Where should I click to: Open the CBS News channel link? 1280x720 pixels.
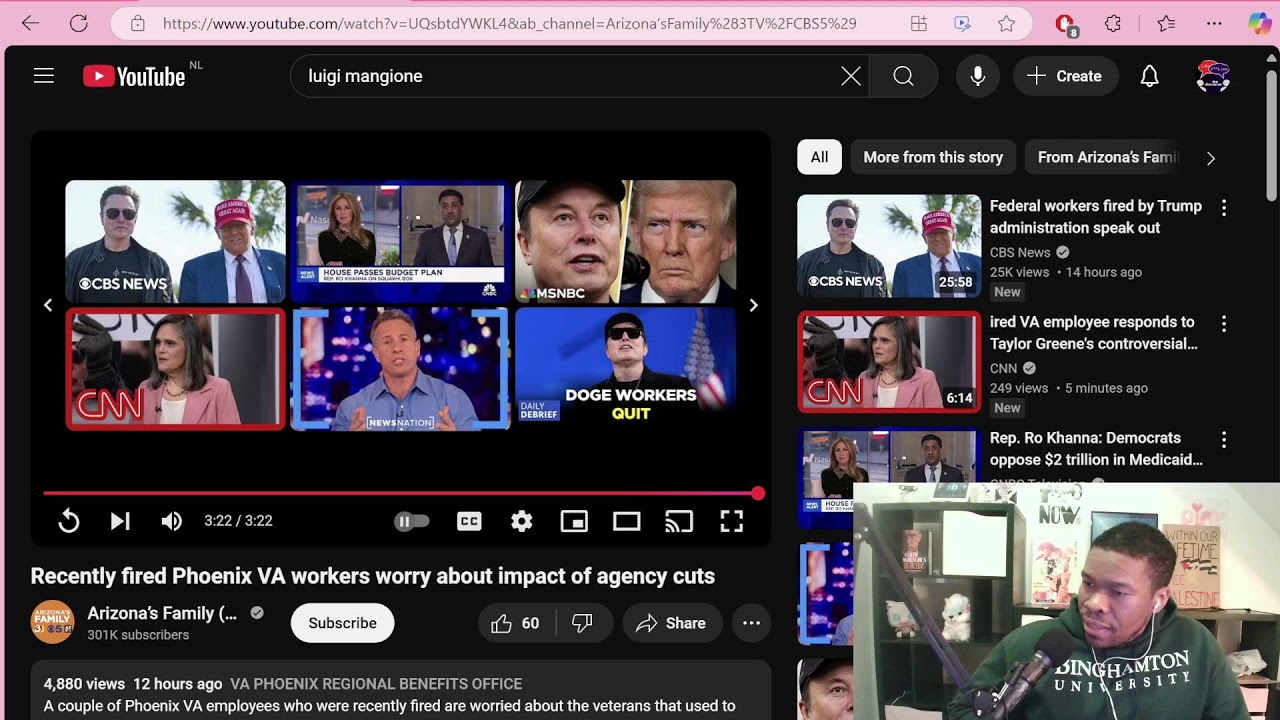point(1020,252)
